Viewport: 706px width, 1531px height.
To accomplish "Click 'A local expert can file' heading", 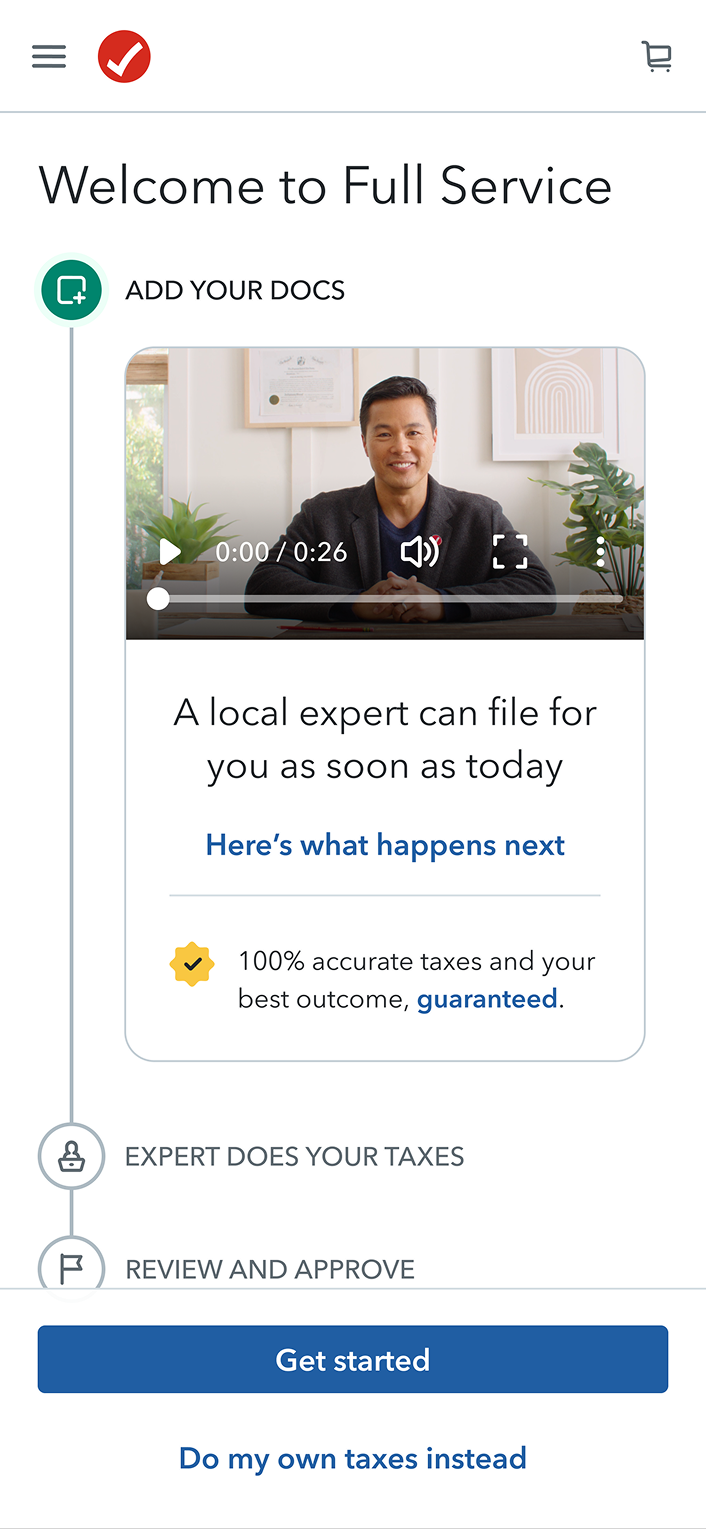I will pos(385,739).
